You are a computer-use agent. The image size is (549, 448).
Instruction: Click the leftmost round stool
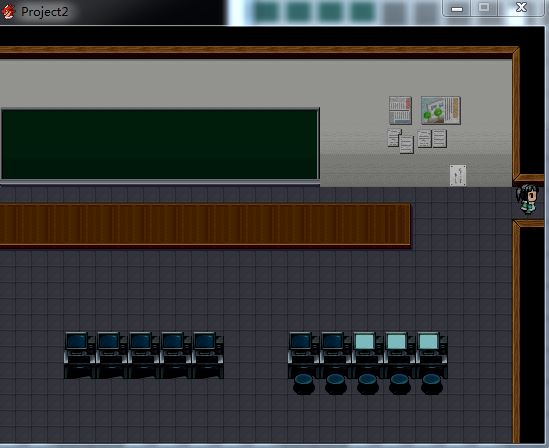[304, 384]
